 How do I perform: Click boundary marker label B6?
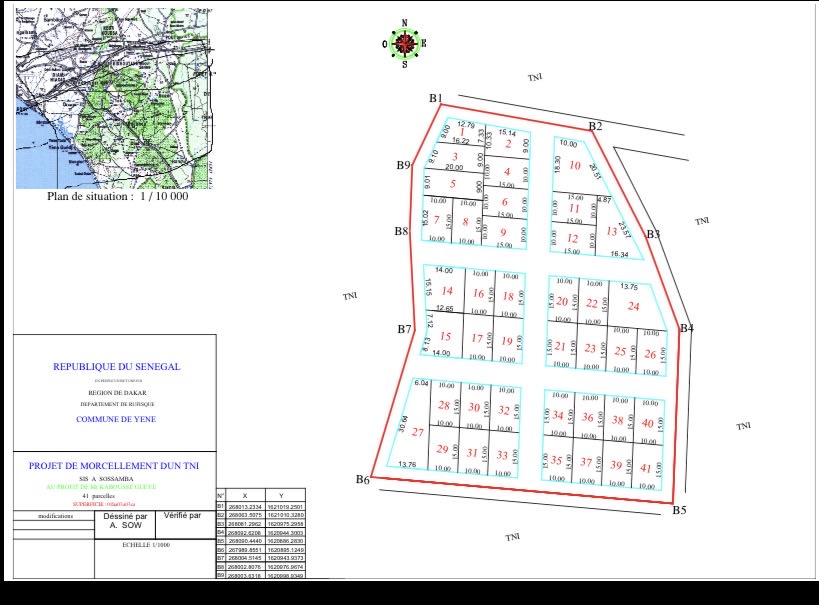363,479
